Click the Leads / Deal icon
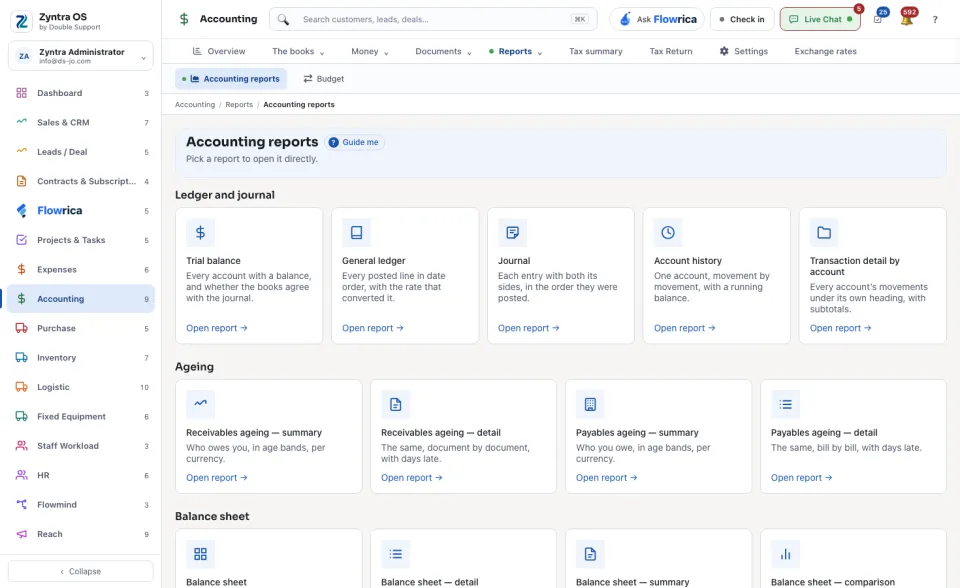 coord(21,152)
